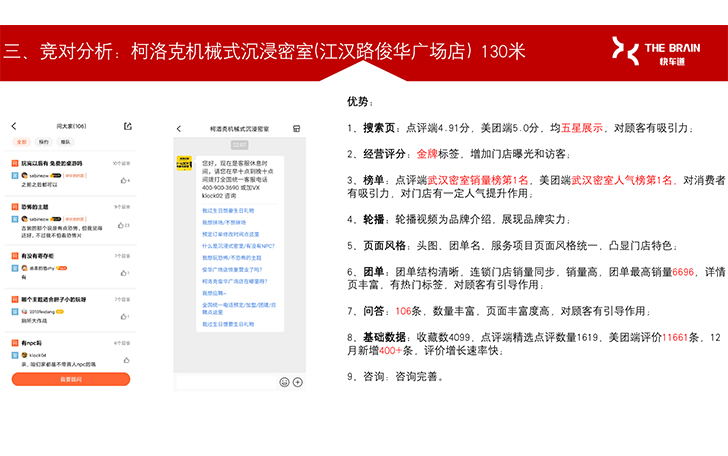Click the 优势 heading
This screenshot has width=728, height=456.
[x=358, y=101]
